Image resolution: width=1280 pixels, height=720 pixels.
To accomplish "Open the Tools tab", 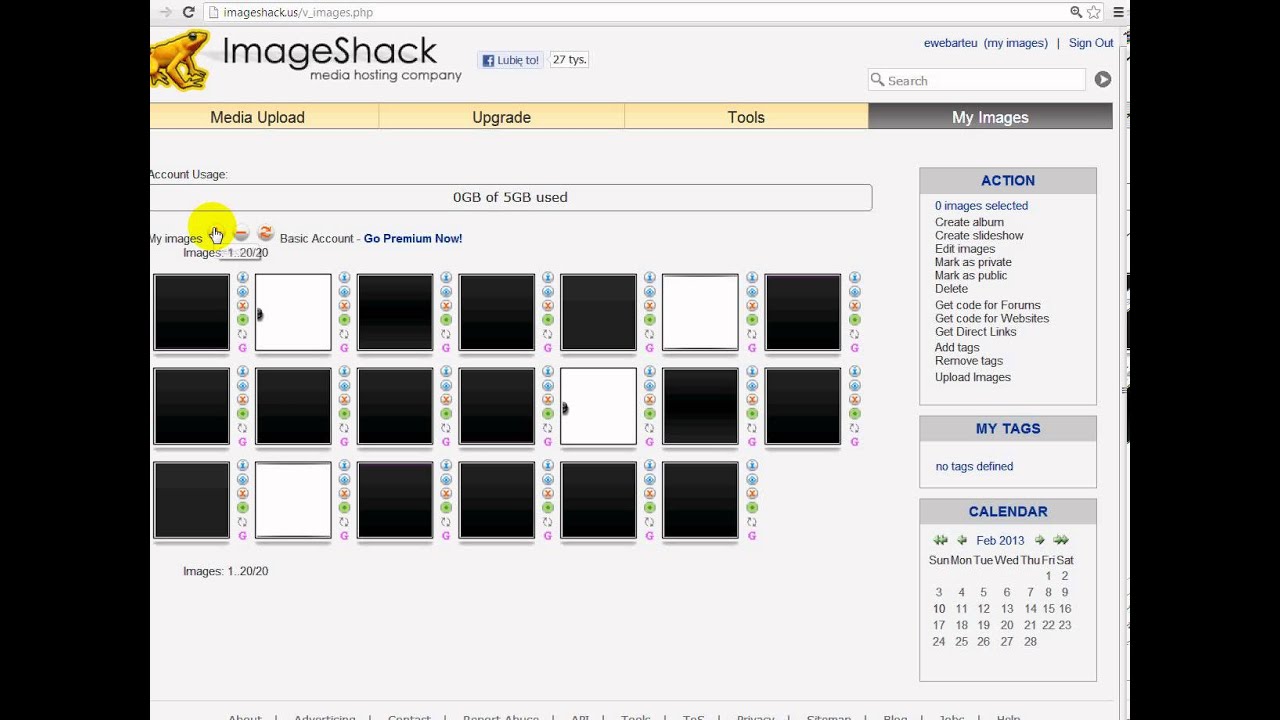I will (x=746, y=117).
